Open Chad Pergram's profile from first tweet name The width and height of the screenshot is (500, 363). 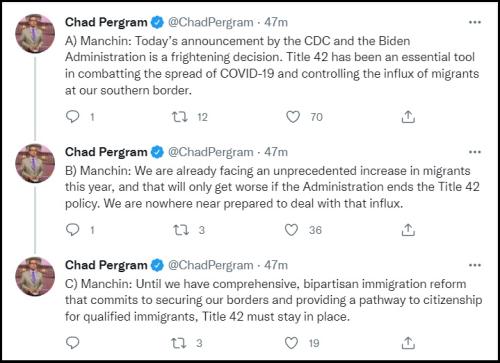pyautogui.click(x=106, y=22)
